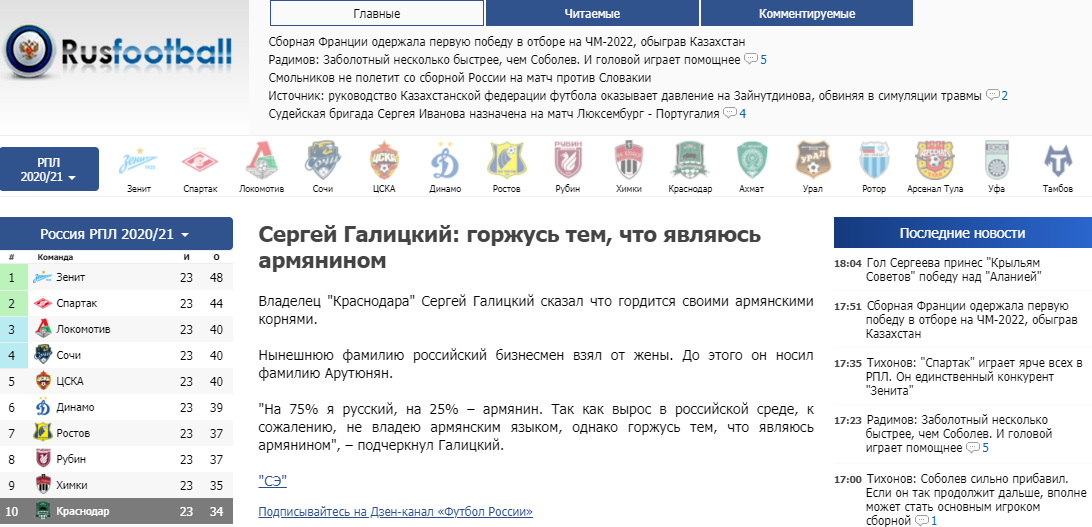Click comment bubble on 17:00 news item
This screenshot has width=1092, height=527.
pos(922,520)
